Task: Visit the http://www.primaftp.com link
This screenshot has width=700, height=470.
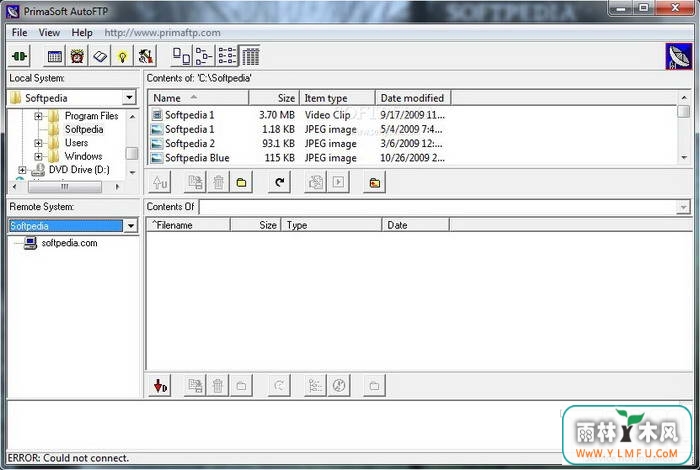Action: click(162, 33)
